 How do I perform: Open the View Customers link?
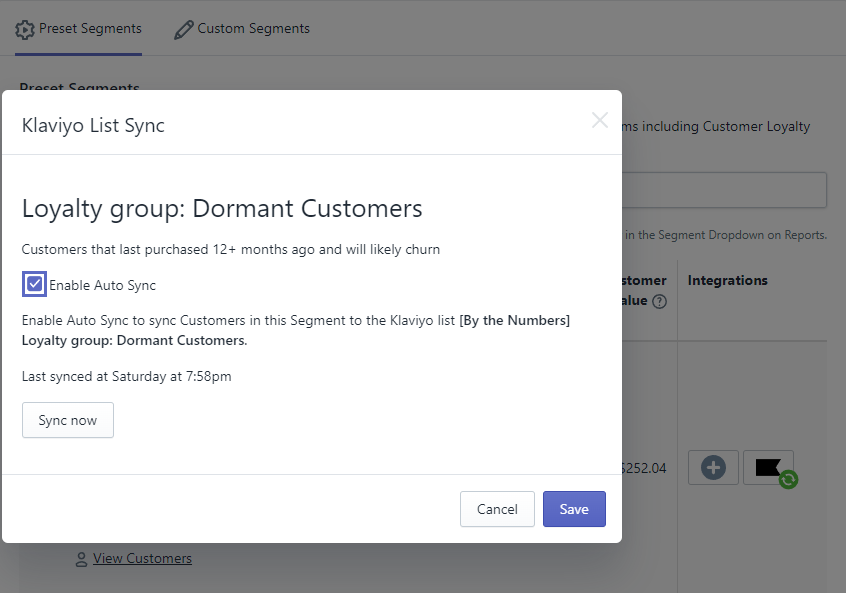click(x=142, y=558)
